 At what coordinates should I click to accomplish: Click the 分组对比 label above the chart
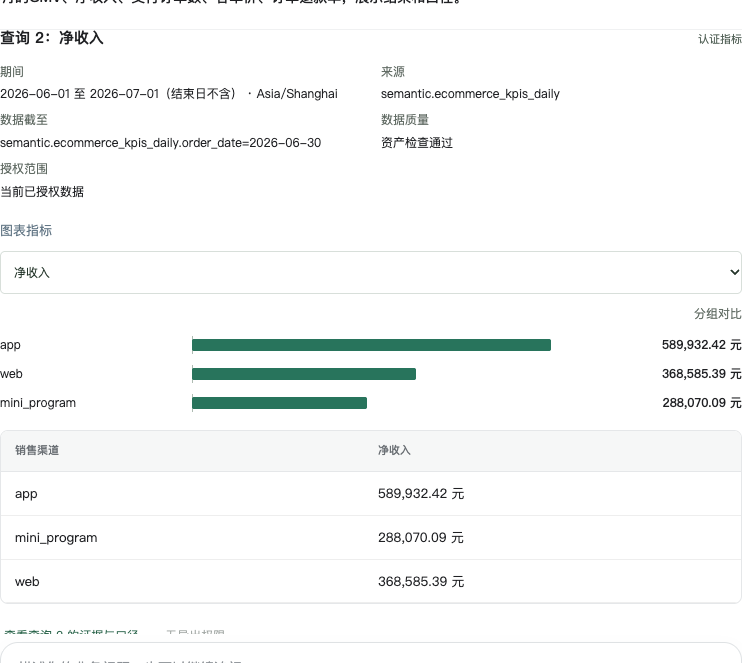tap(717, 314)
